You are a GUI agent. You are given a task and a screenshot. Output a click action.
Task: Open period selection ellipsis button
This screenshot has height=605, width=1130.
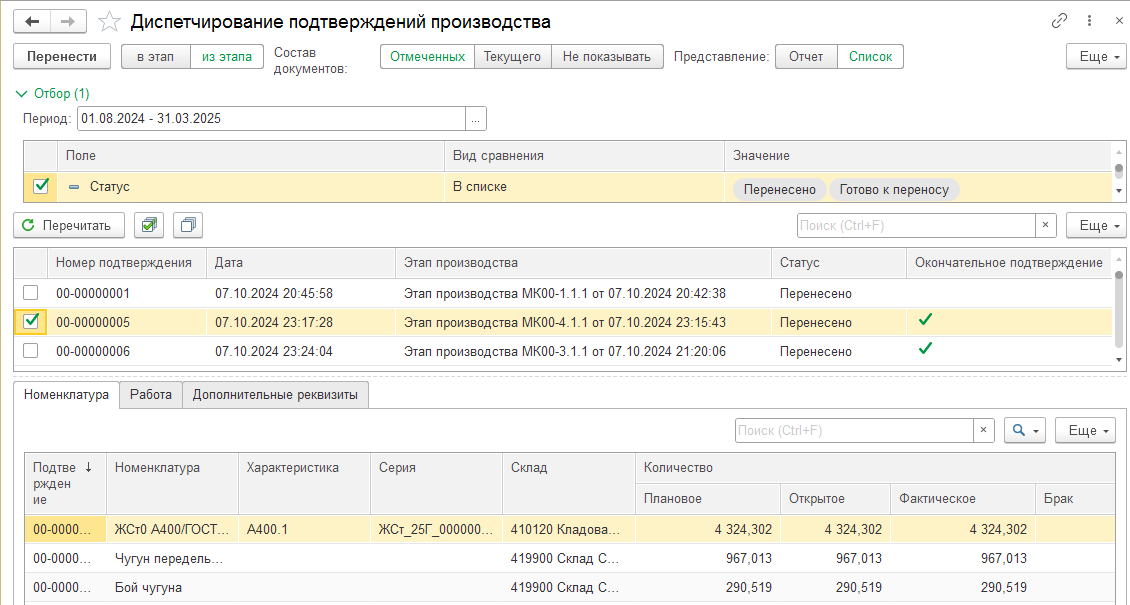476,118
